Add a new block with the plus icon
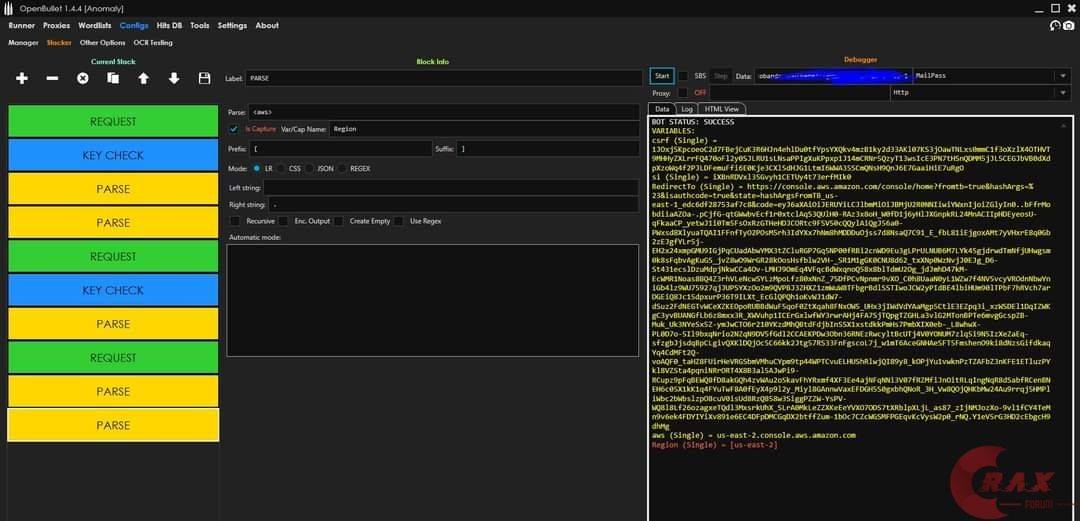The height and width of the screenshot is (521, 1080). (x=22, y=79)
